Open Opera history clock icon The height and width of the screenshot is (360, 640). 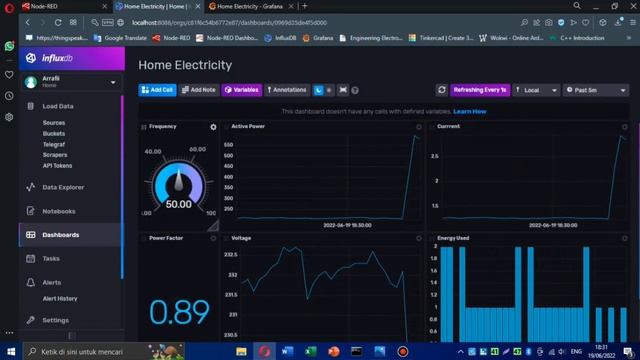tap(9, 96)
